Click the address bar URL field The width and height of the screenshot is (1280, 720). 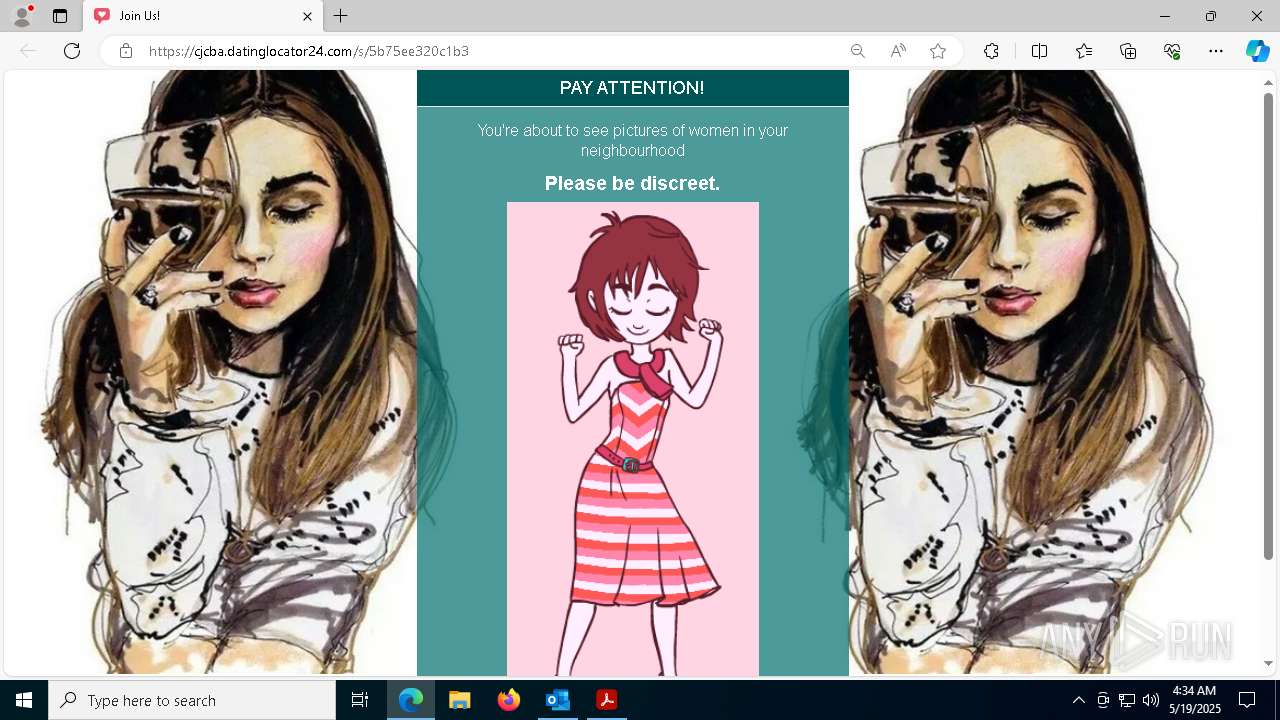click(490, 51)
